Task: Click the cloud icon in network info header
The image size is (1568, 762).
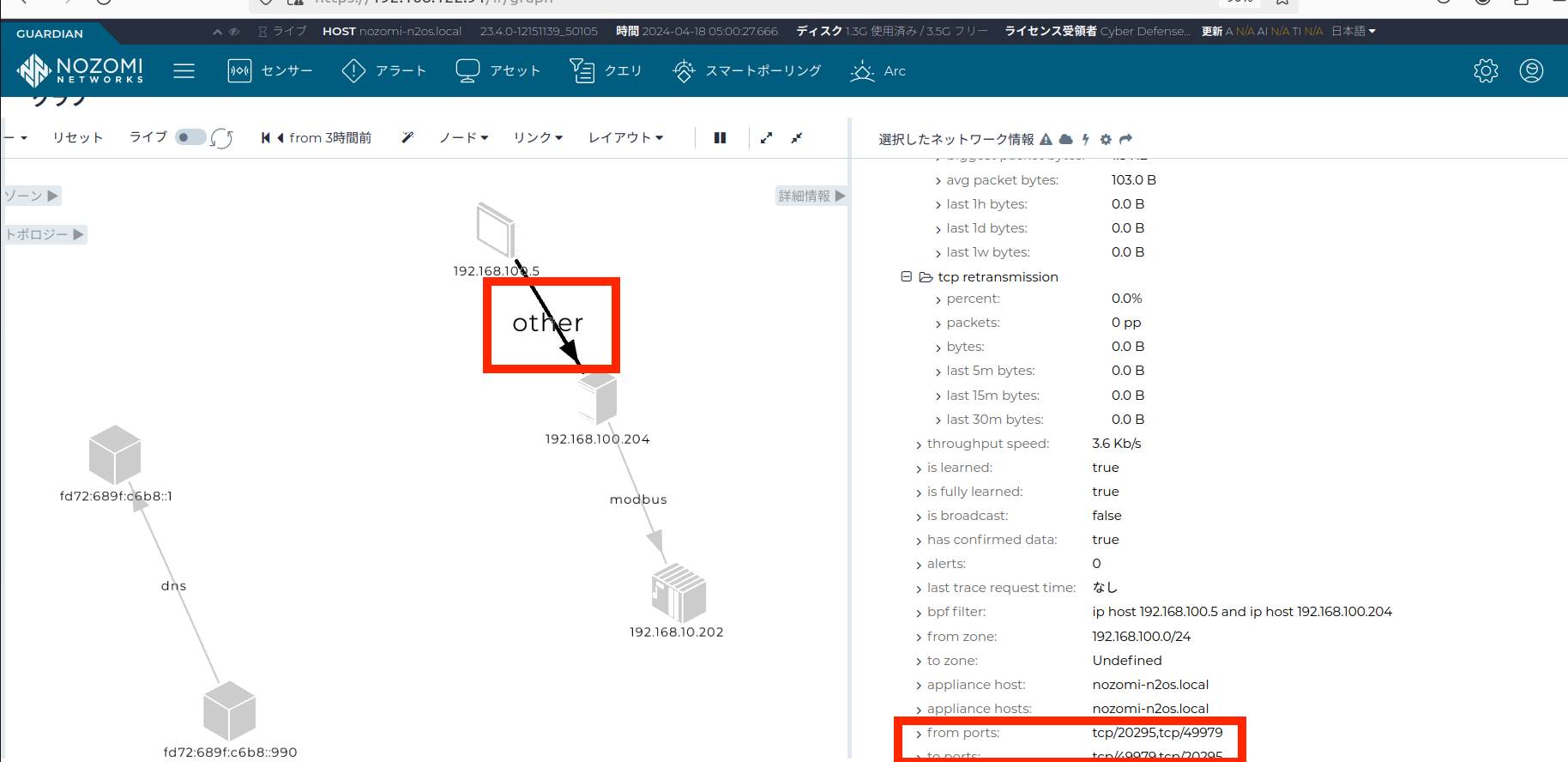Action: click(1065, 139)
